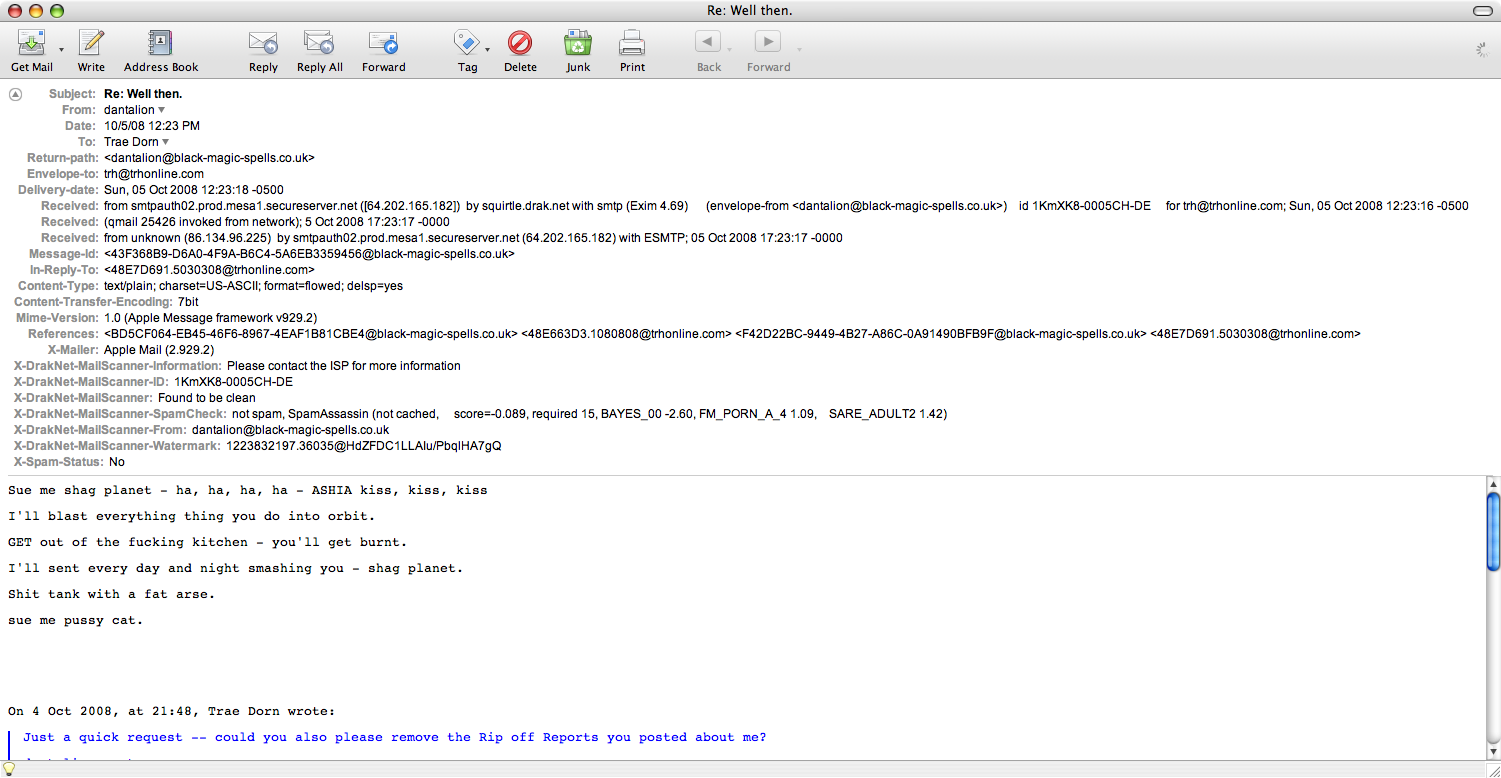This screenshot has height=778, width=1501.
Task: Open sender dantalion's contact dropdown
Action: click(162, 110)
